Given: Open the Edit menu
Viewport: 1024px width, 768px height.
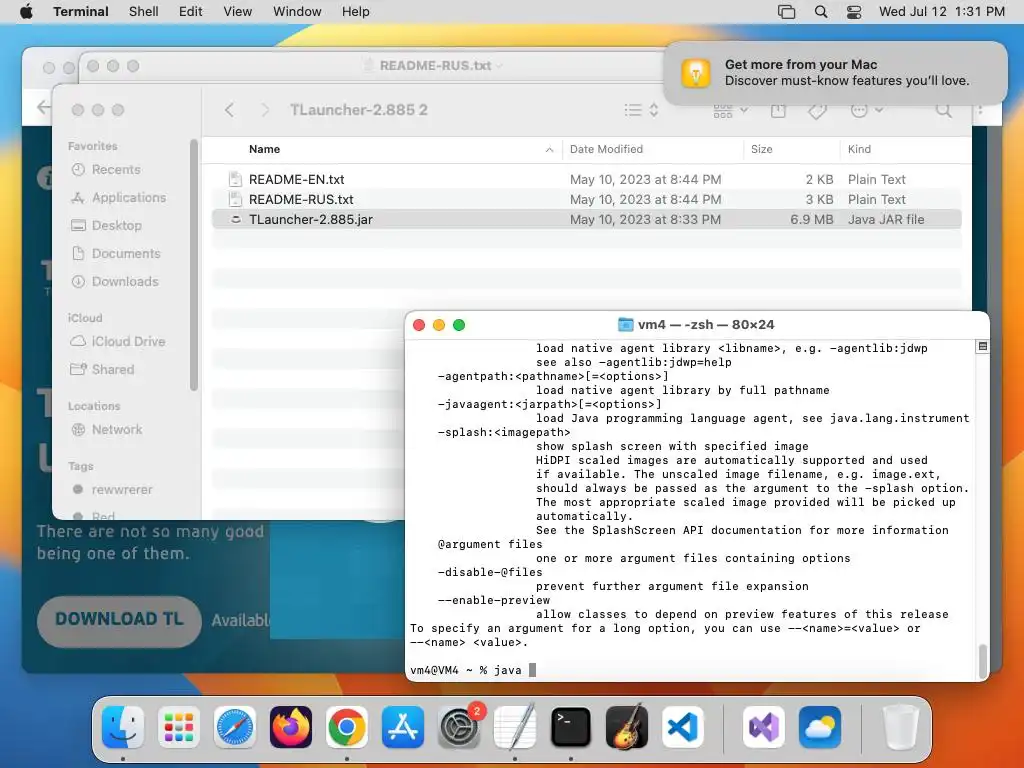Looking at the screenshot, I should click(191, 11).
